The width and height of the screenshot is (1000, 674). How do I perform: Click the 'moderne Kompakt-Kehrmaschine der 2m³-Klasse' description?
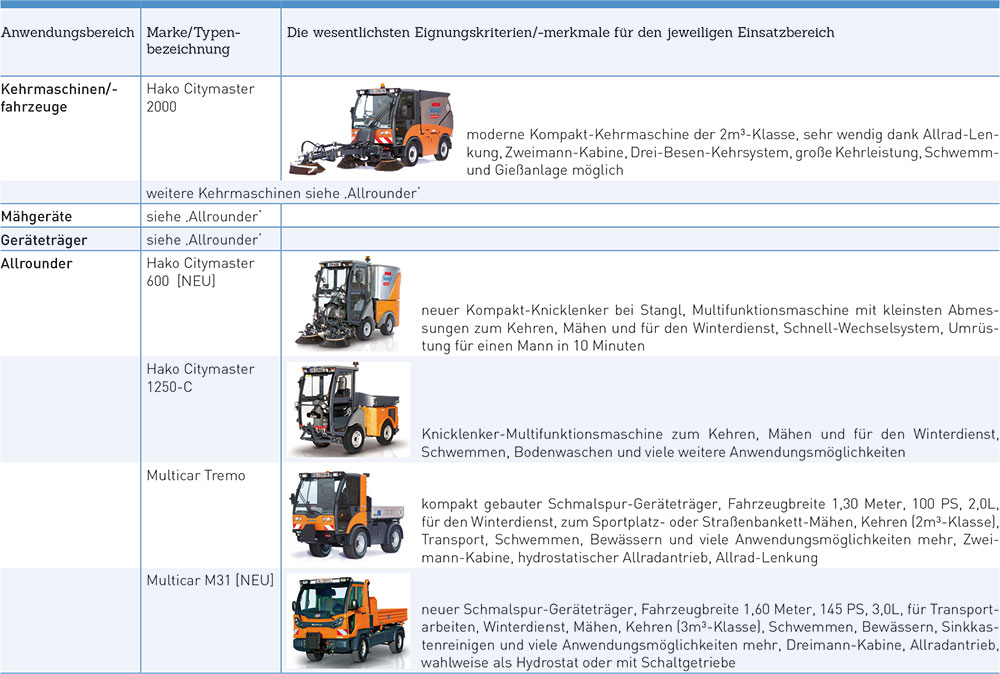tap(730, 152)
